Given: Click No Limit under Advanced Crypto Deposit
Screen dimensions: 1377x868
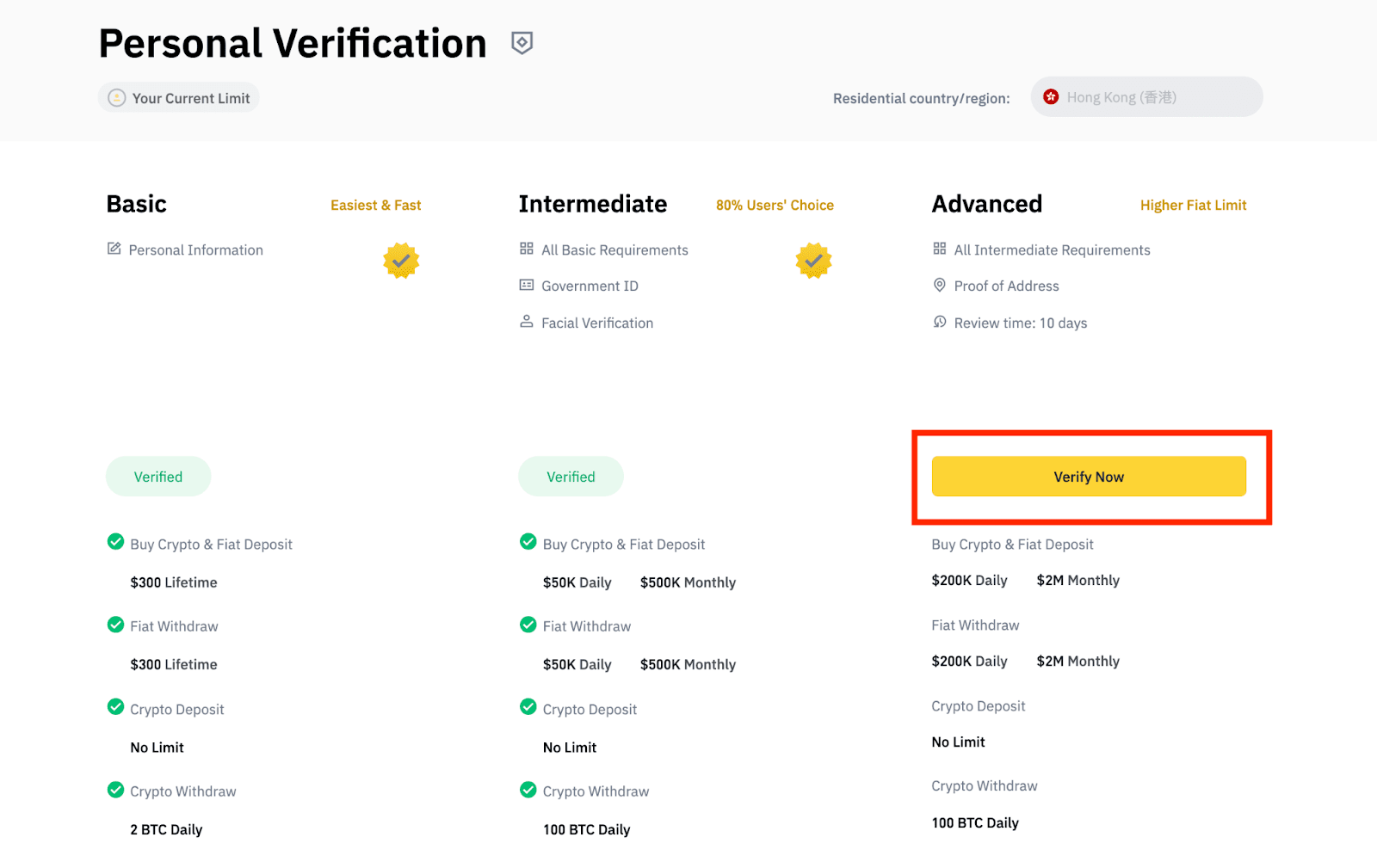Looking at the screenshot, I should 958,742.
